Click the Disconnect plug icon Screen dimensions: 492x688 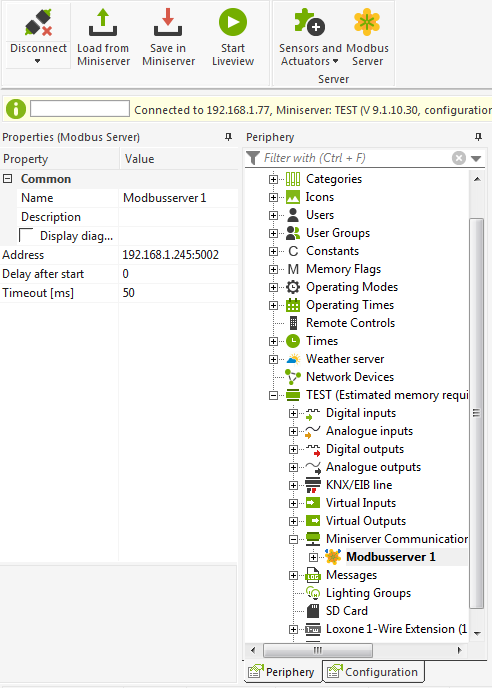39,22
